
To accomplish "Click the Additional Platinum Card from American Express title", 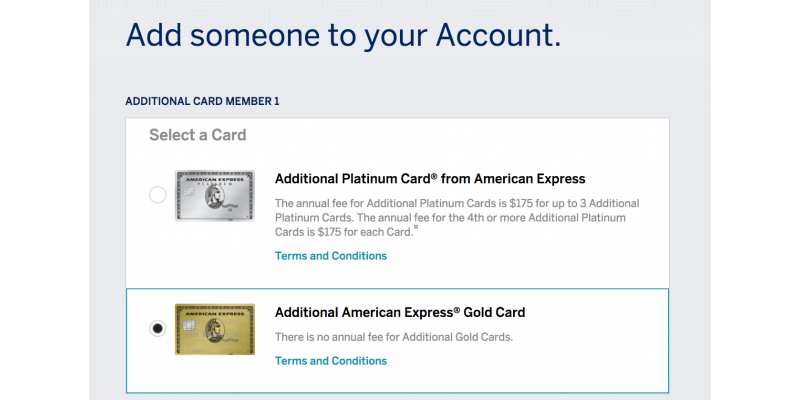I will [x=430, y=179].
